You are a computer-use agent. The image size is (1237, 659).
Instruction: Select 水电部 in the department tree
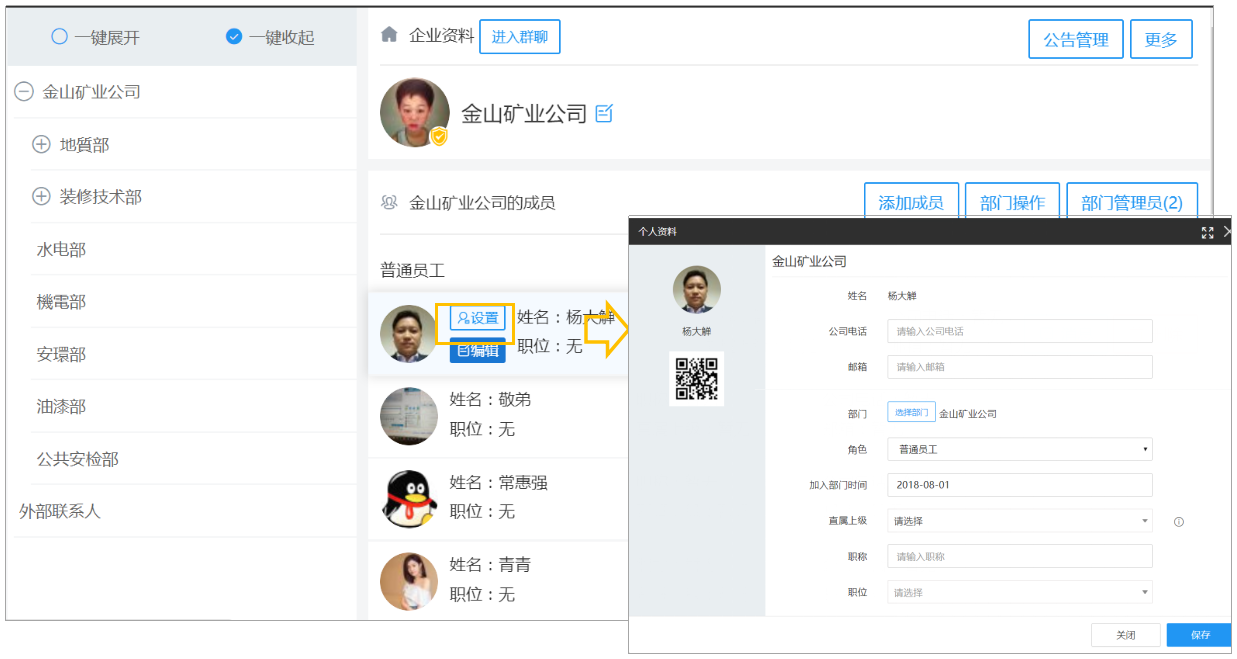(x=61, y=249)
